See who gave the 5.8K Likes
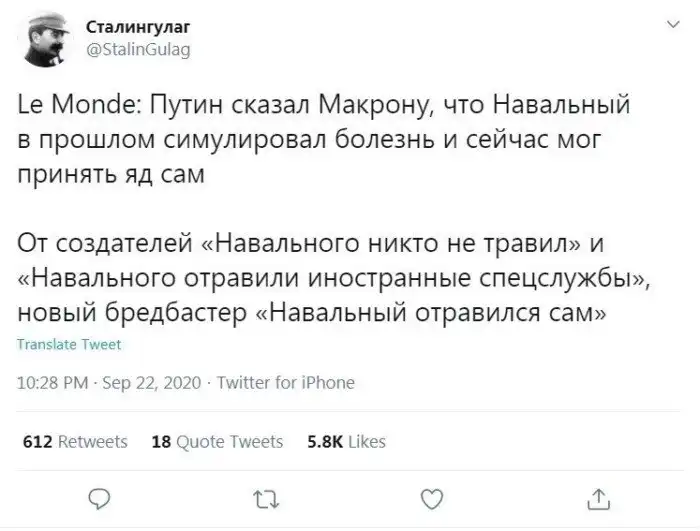 click(345, 441)
